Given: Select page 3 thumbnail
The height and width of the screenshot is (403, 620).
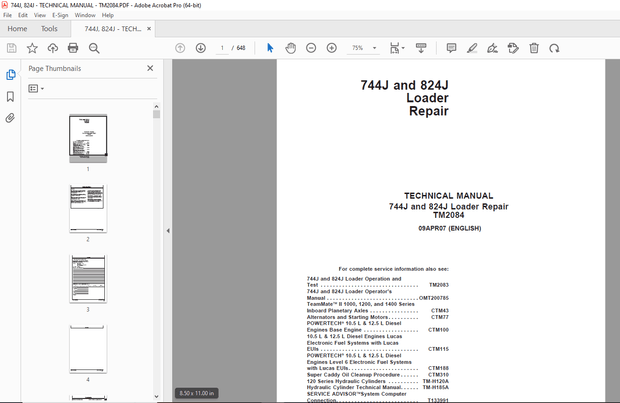Looking at the screenshot, I should (88, 279).
